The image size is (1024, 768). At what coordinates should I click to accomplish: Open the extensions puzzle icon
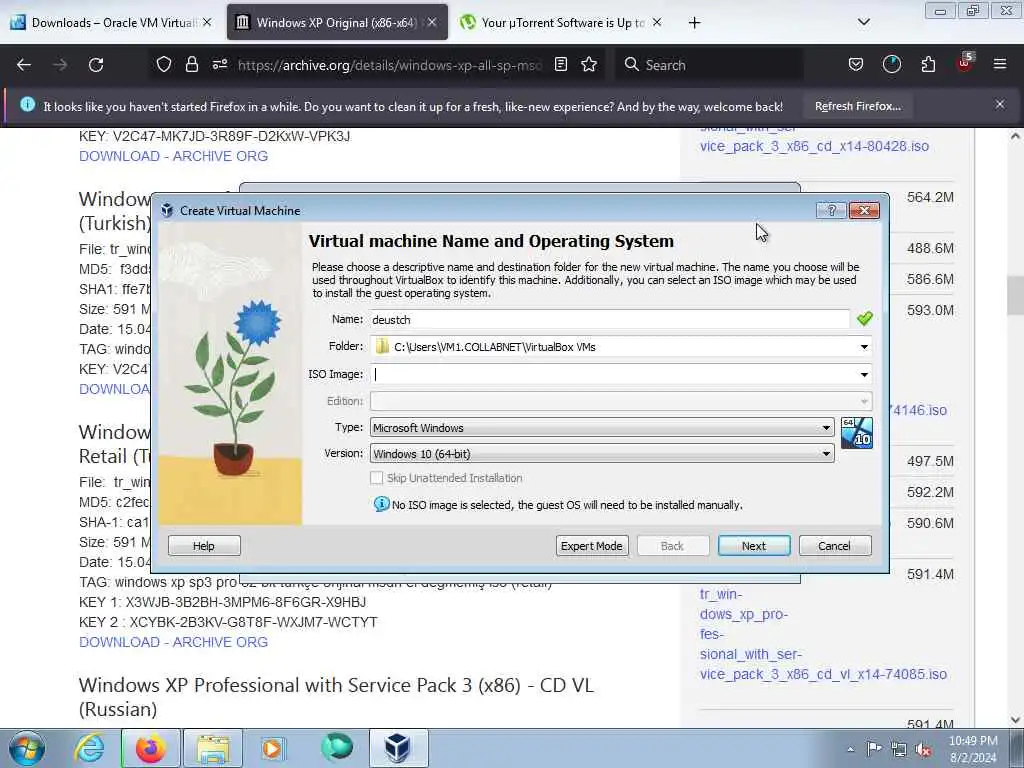928,65
